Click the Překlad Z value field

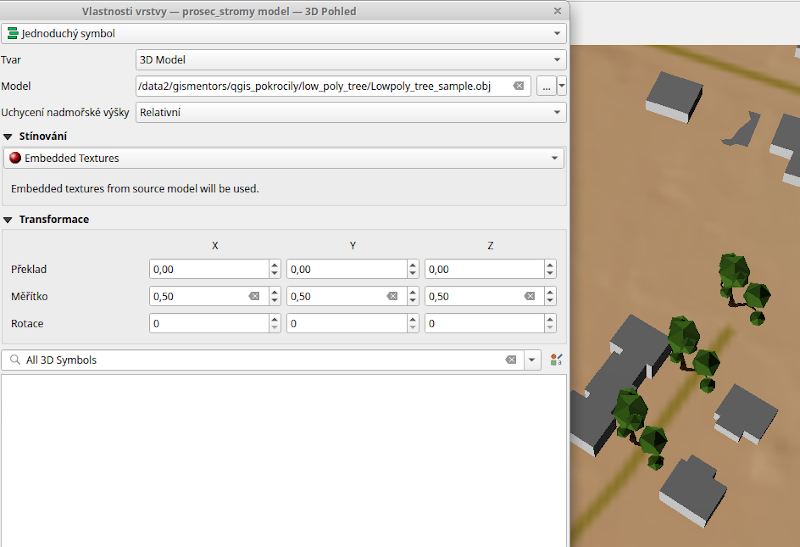point(485,269)
